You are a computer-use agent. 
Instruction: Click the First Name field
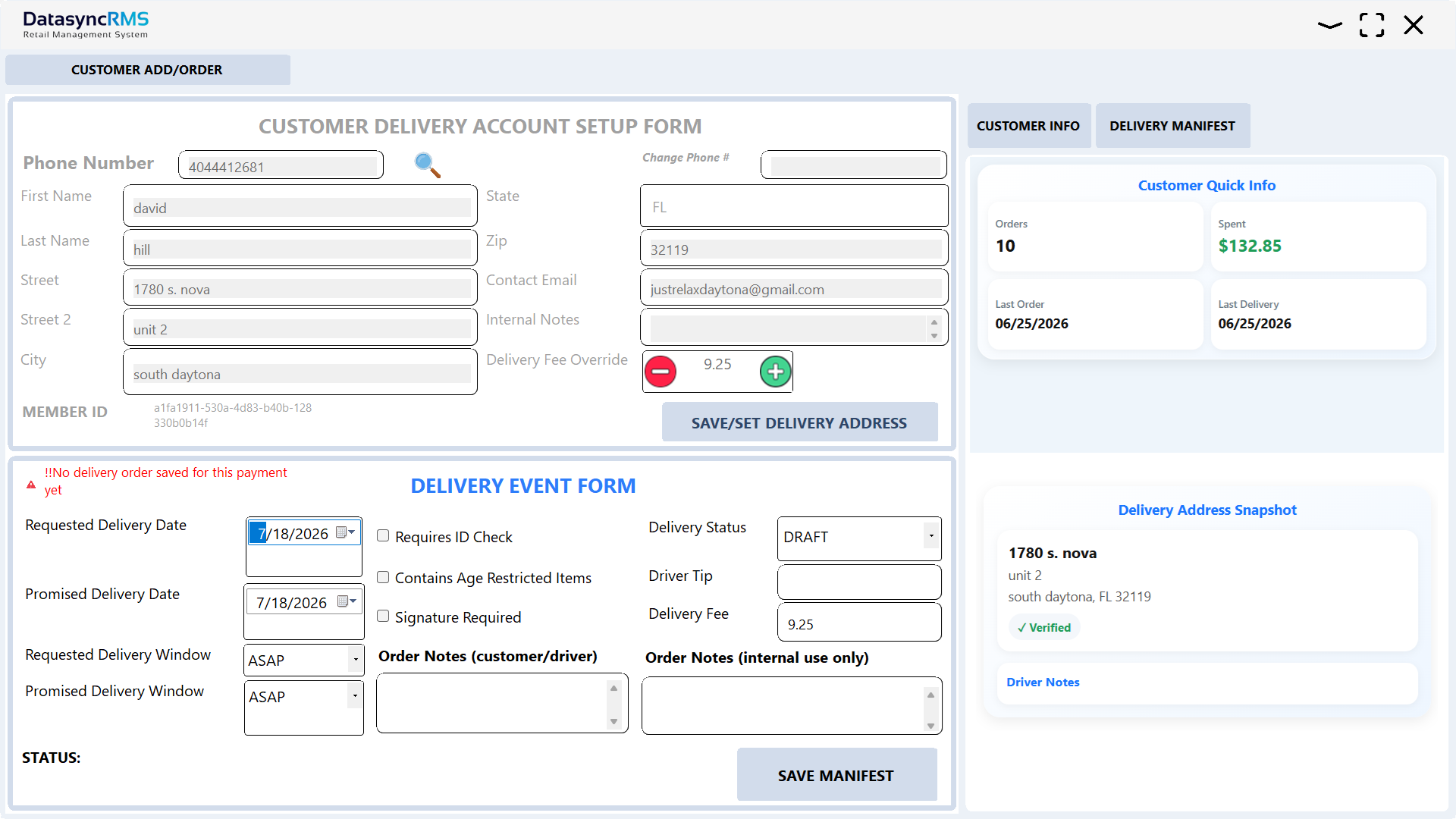(300, 206)
